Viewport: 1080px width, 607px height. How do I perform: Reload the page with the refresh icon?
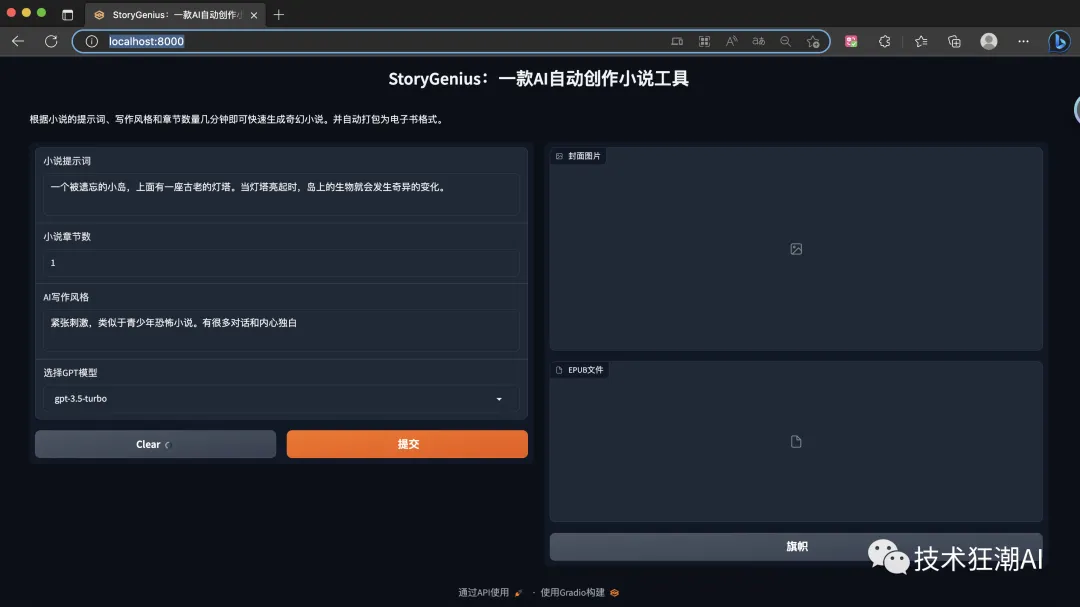tap(51, 41)
